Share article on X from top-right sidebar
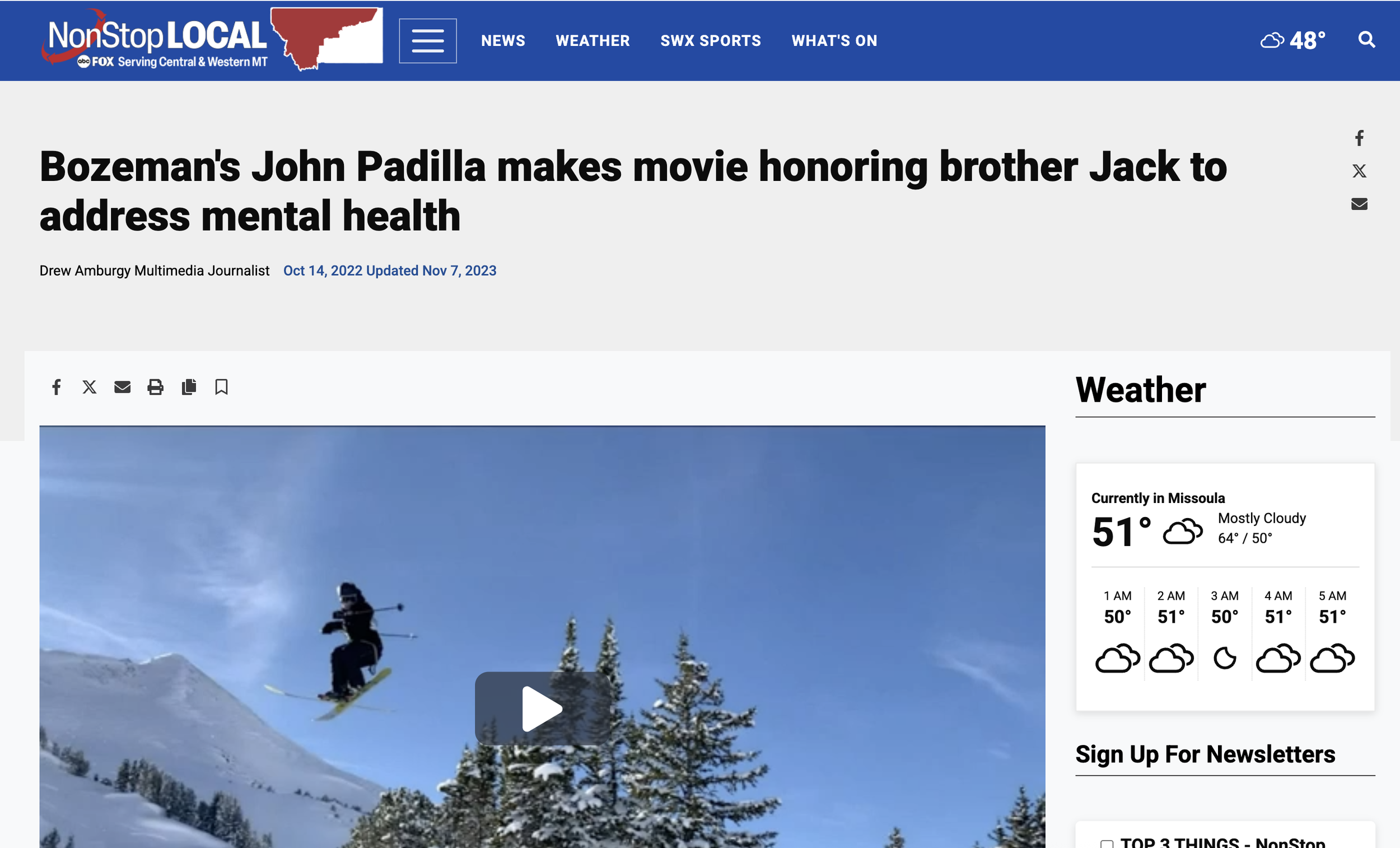The image size is (1400, 848). (1359, 171)
